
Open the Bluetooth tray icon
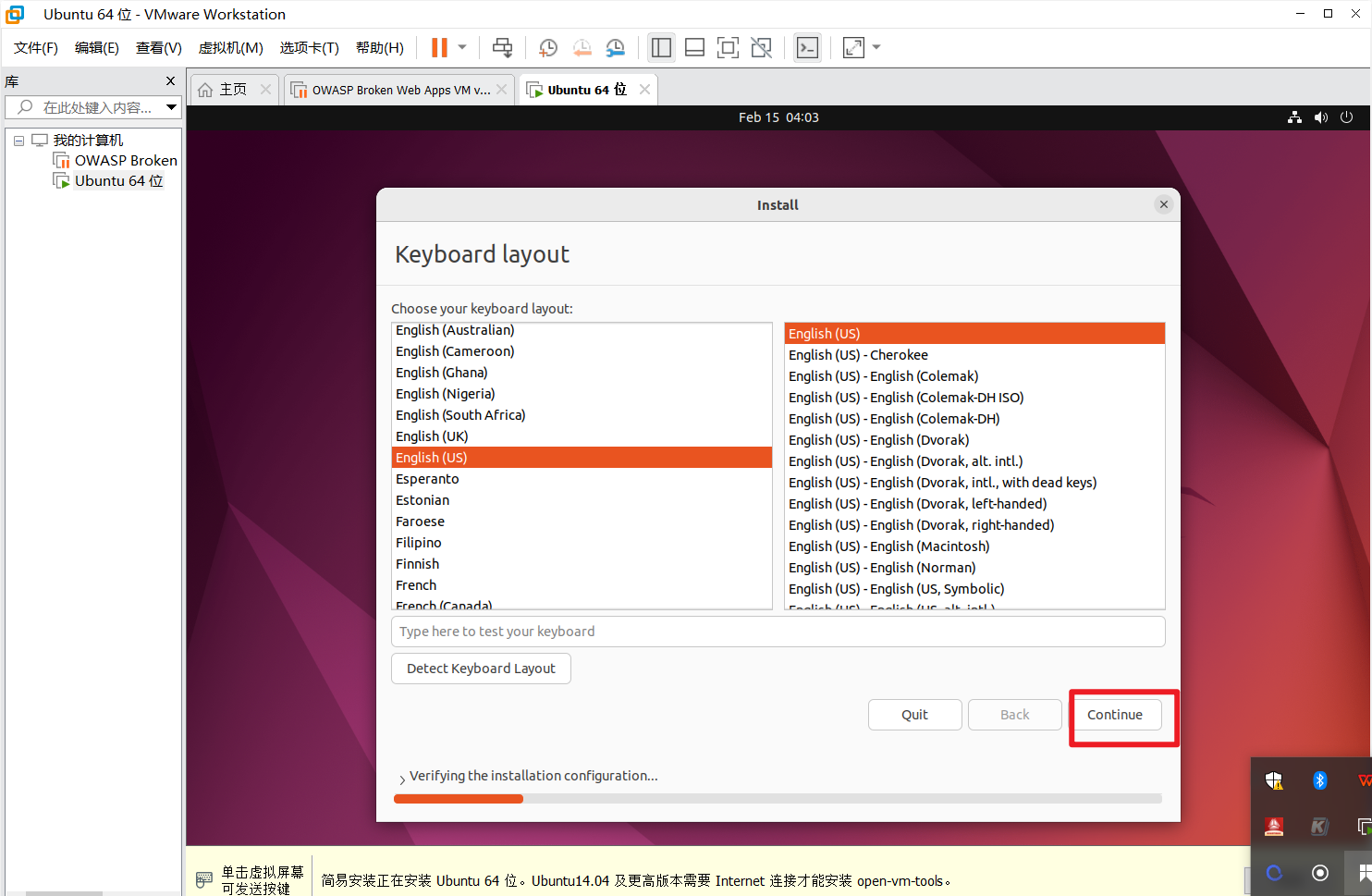(1320, 780)
